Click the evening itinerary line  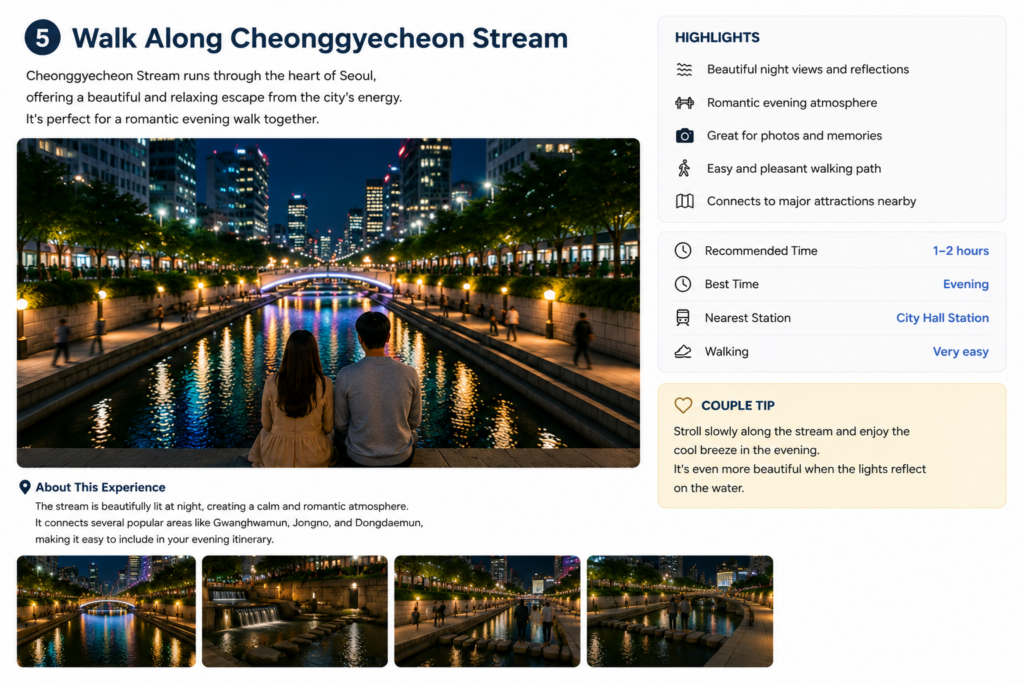coord(154,539)
